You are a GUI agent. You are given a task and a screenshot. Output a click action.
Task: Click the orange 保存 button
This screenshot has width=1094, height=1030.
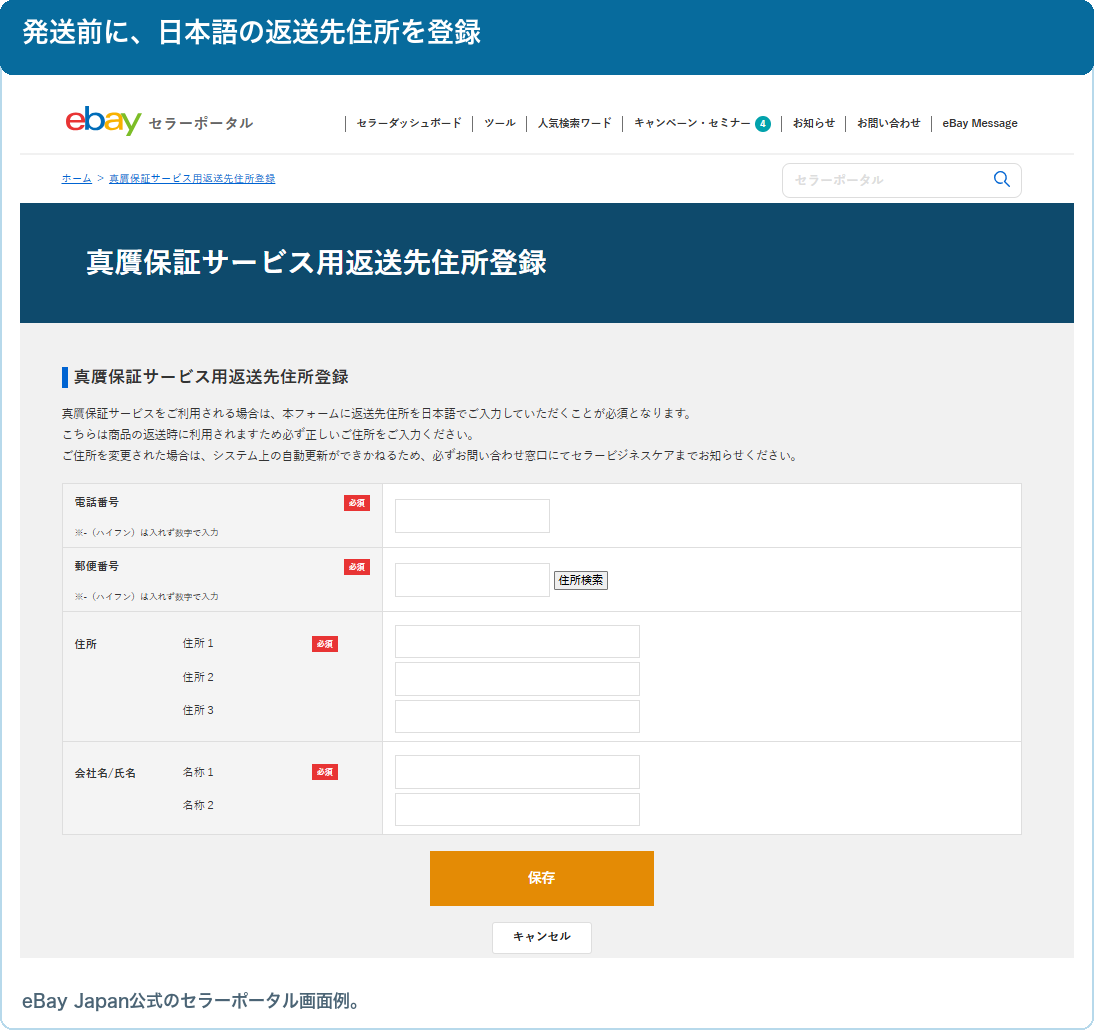[x=541, y=878]
